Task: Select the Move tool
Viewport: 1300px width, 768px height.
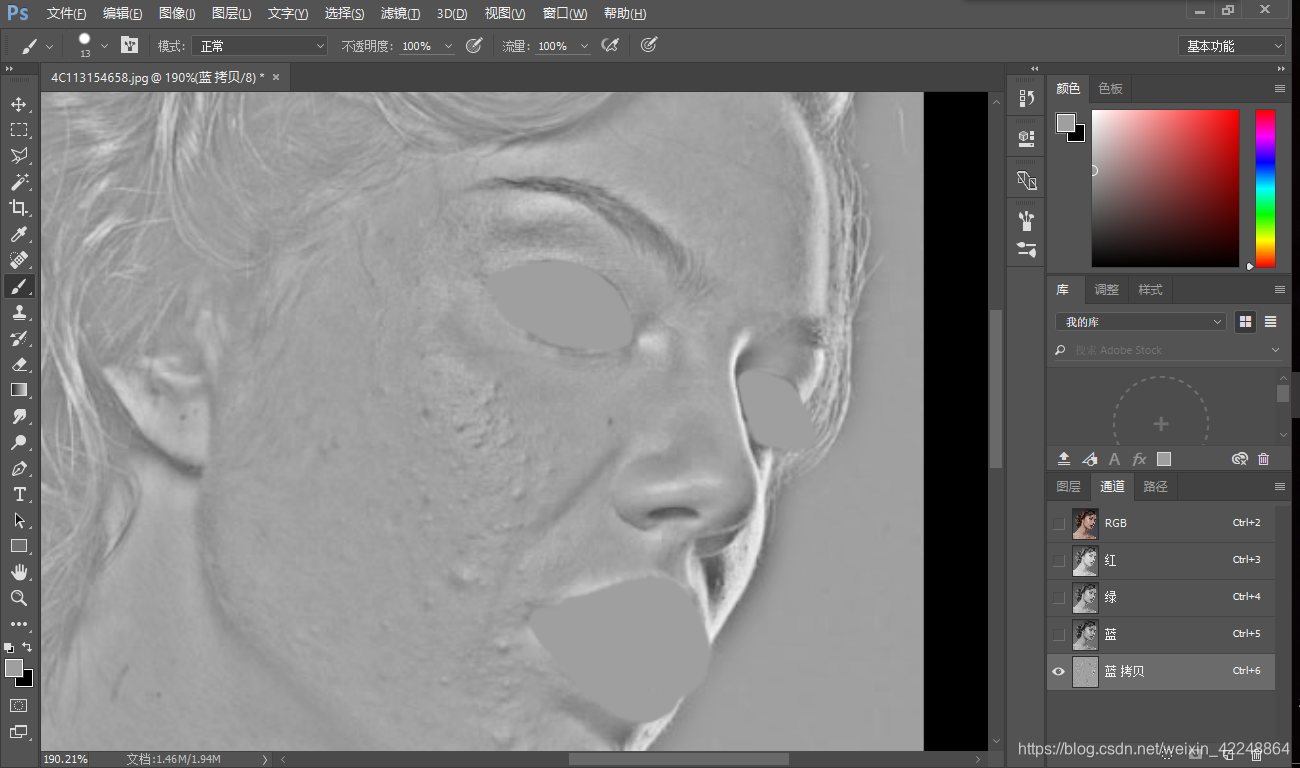Action: tap(19, 104)
